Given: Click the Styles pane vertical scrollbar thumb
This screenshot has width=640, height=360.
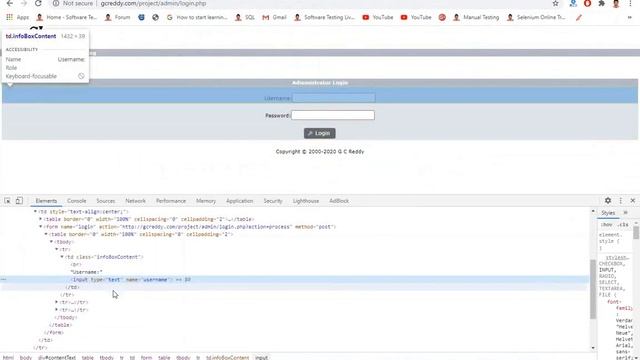Looking at the screenshot, I should [636, 233].
